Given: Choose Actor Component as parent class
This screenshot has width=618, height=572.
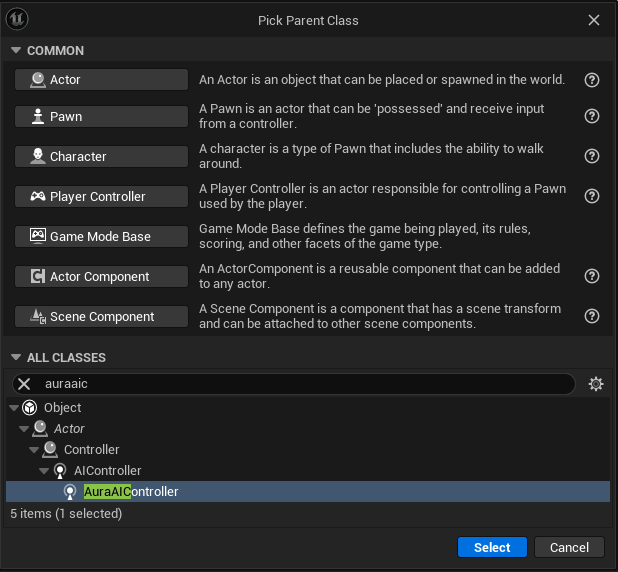Looking at the screenshot, I should [101, 276].
